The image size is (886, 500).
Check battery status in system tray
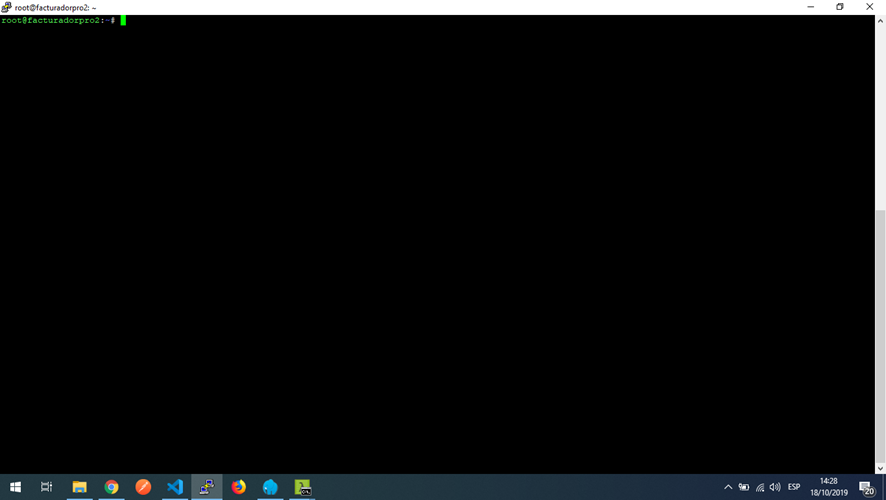[743, 487]
